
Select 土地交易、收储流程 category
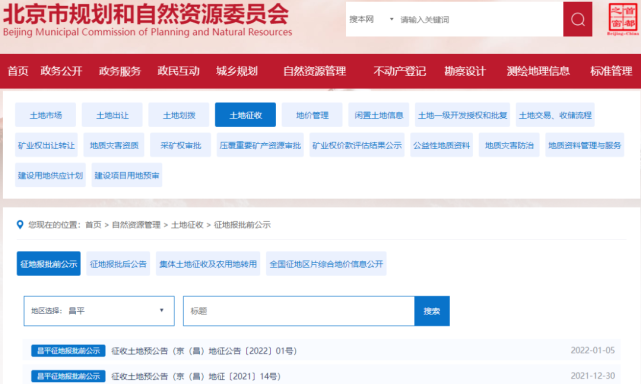[555, 115]
